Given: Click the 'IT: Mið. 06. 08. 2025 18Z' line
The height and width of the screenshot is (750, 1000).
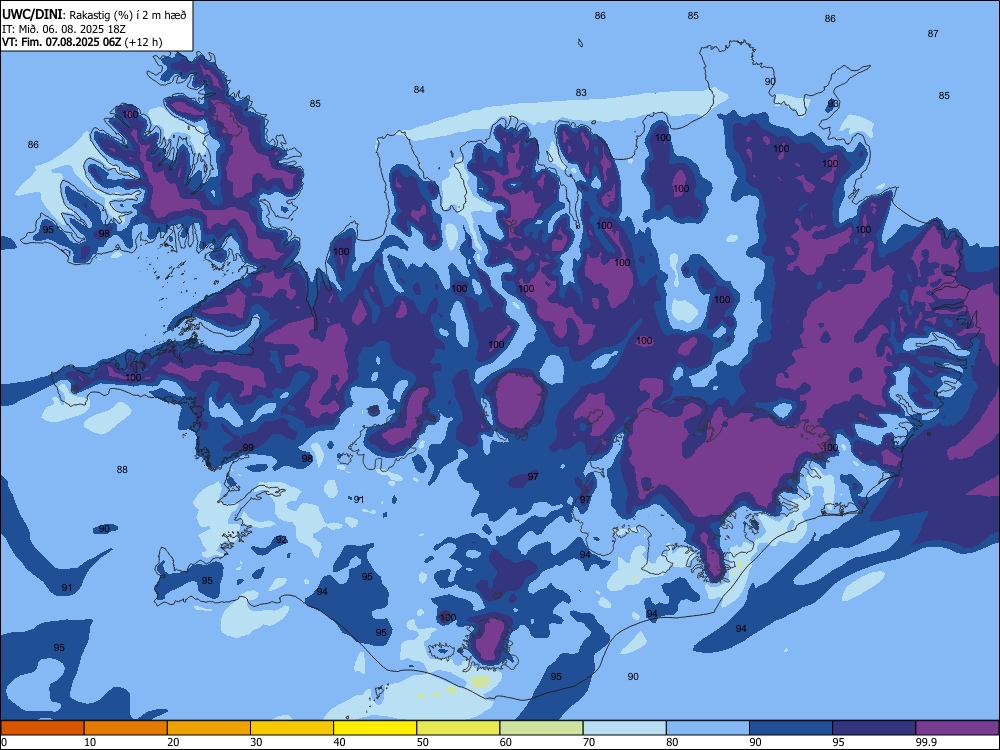Looking at the screenshot, I should [x=64, y=29].
